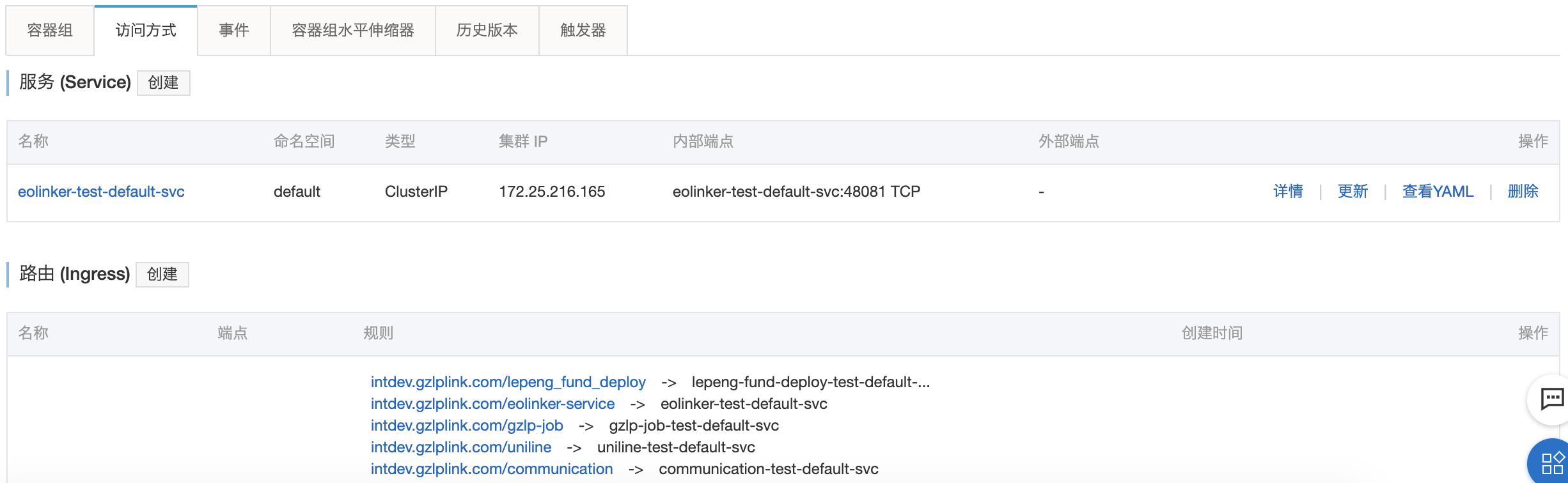The height and width of the screenshot is (483, 1568).
Task: Click the blue grid widget icon
Action: click(1552, 463)
